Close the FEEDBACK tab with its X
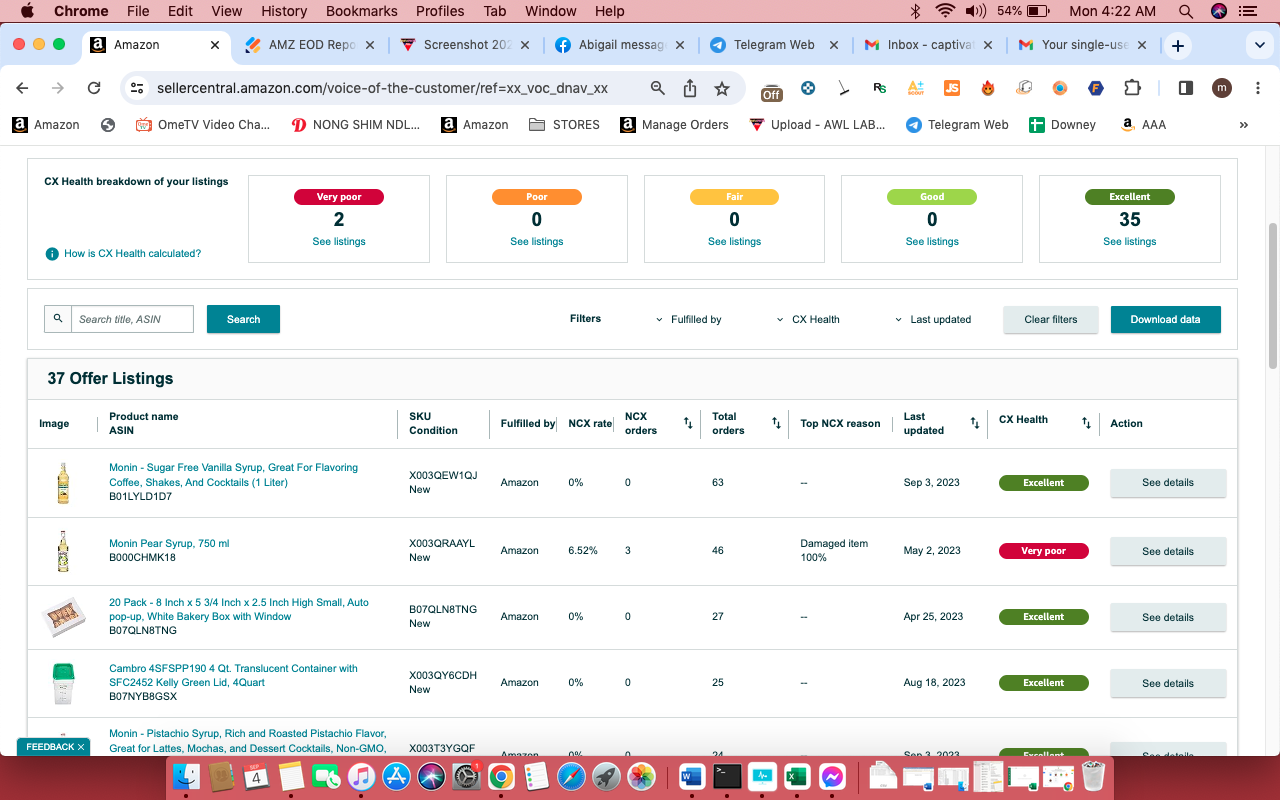Viewport: 1280px width, 800px height. click(81, 747)
